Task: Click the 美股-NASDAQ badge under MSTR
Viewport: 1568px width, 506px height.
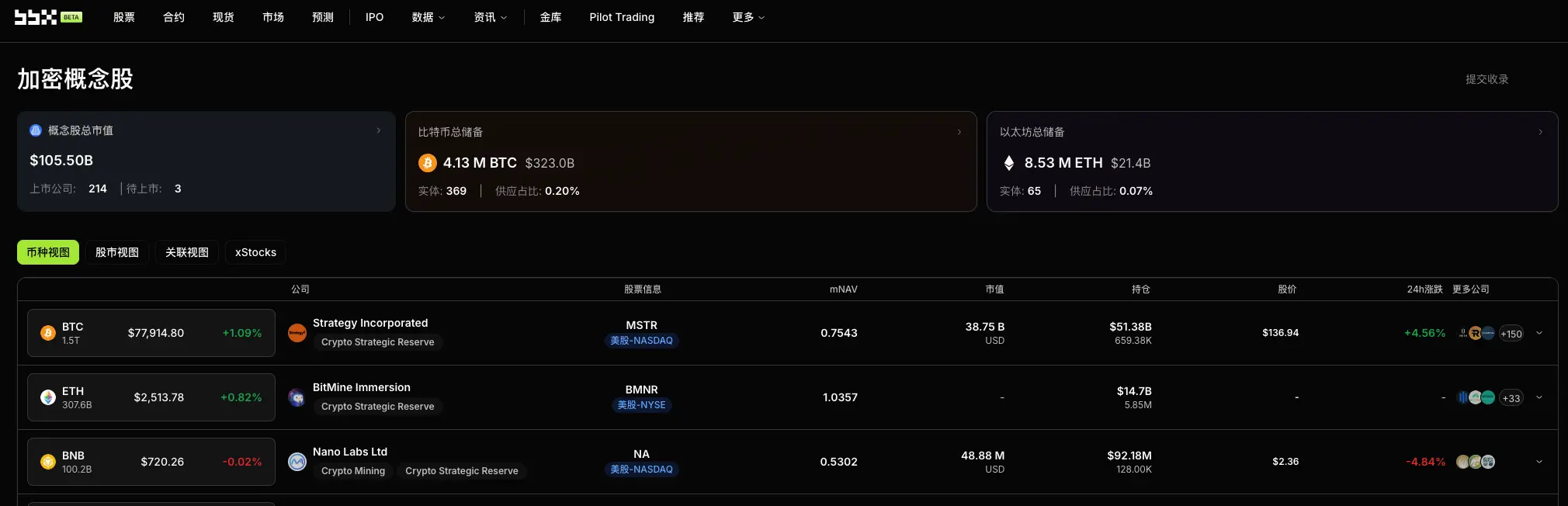Action: coord(642,341)
